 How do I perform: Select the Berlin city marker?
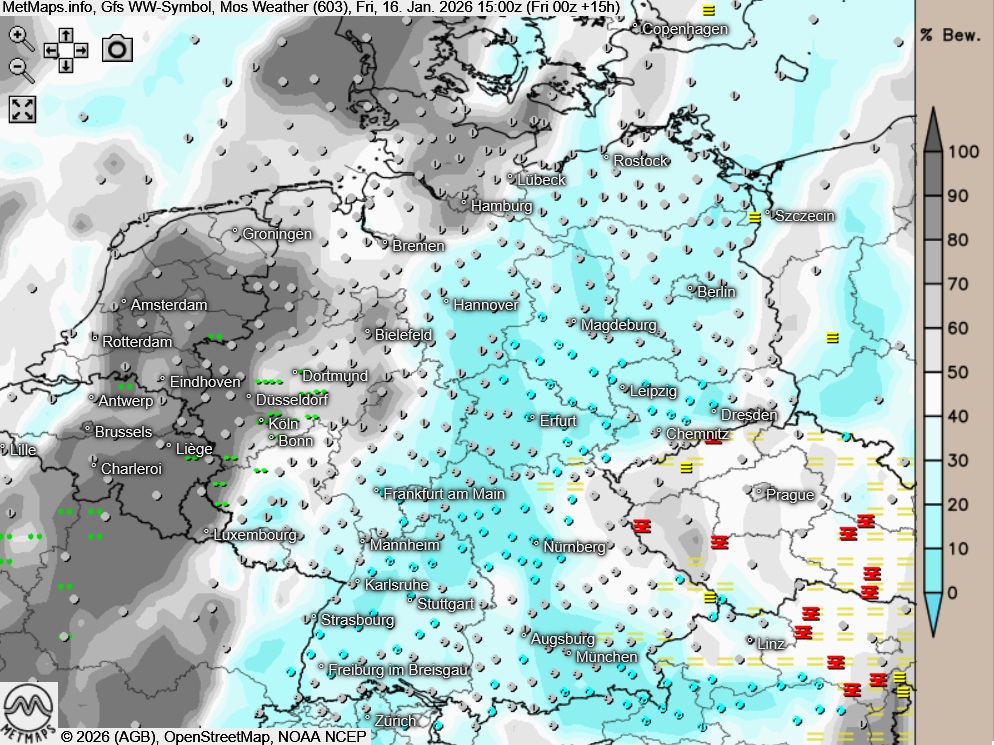[x=691, y=291]
